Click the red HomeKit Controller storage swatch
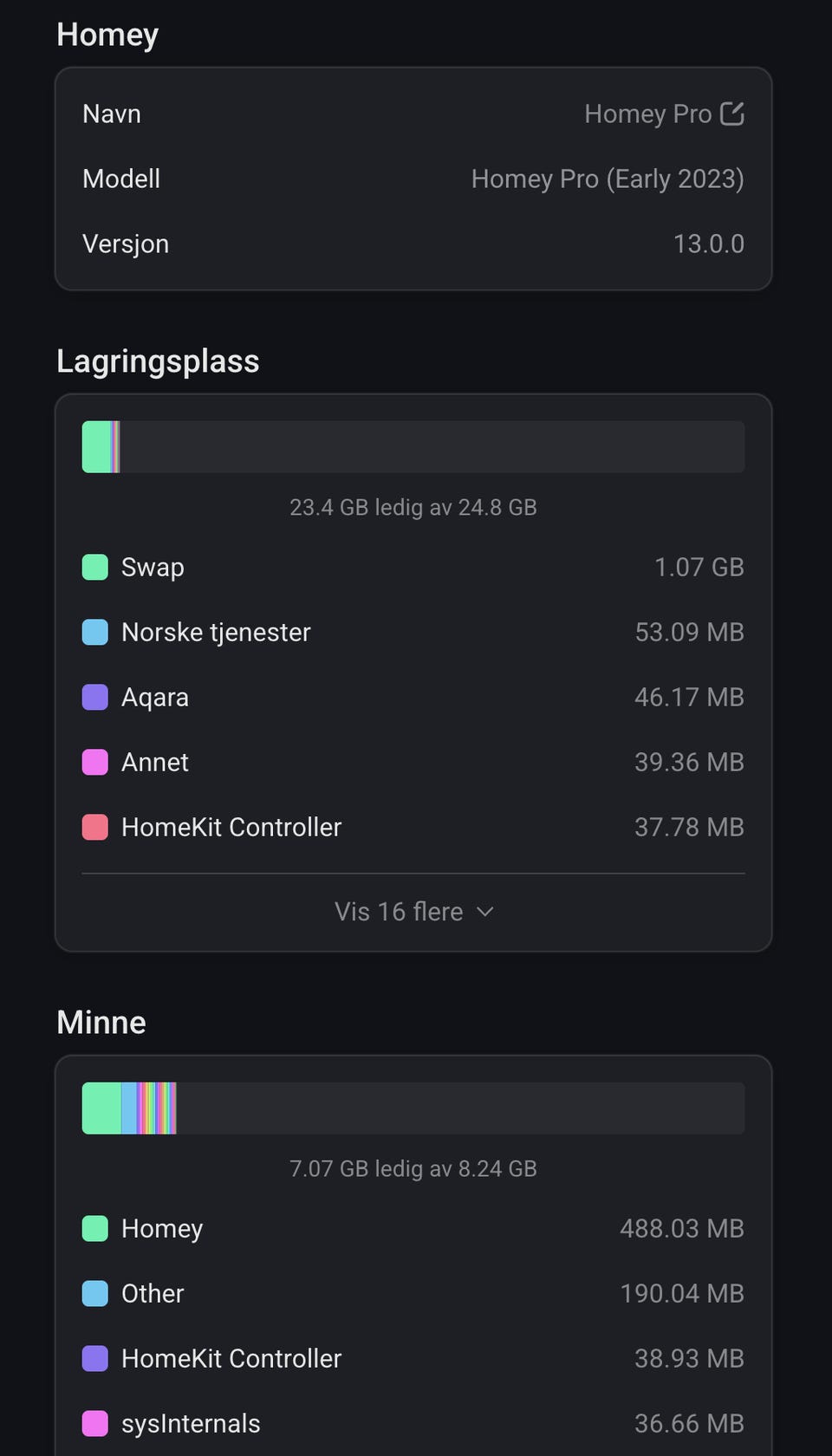The height and width of the screenshot is (1456, 832). (95, 828)
